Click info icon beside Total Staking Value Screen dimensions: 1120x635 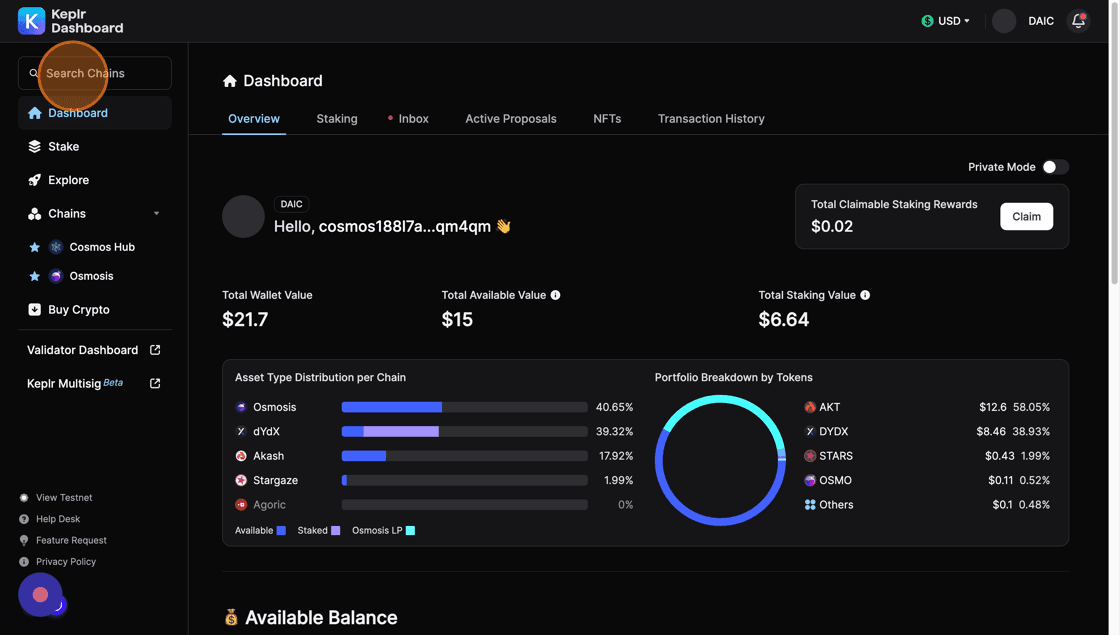coord(865,295)
